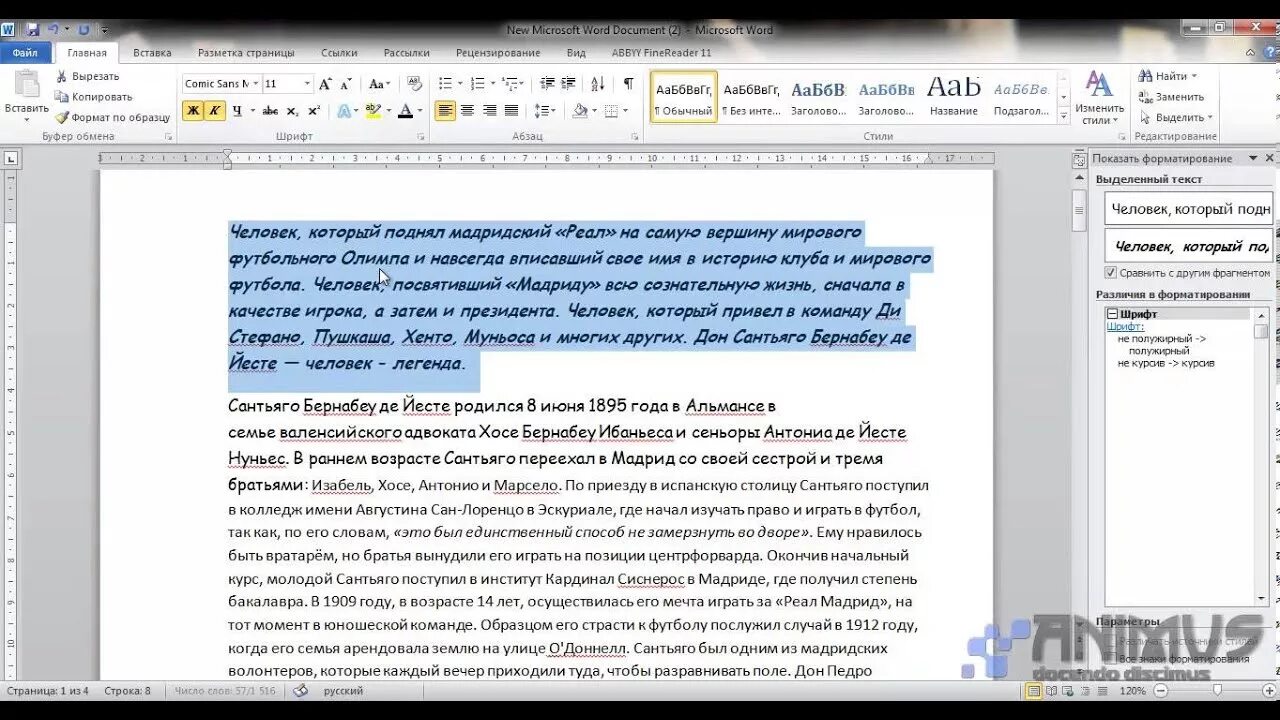This screenshot has width=1280, height=720.
Task: Toggle strikethrough abc formatting
Action: point(270,111)
